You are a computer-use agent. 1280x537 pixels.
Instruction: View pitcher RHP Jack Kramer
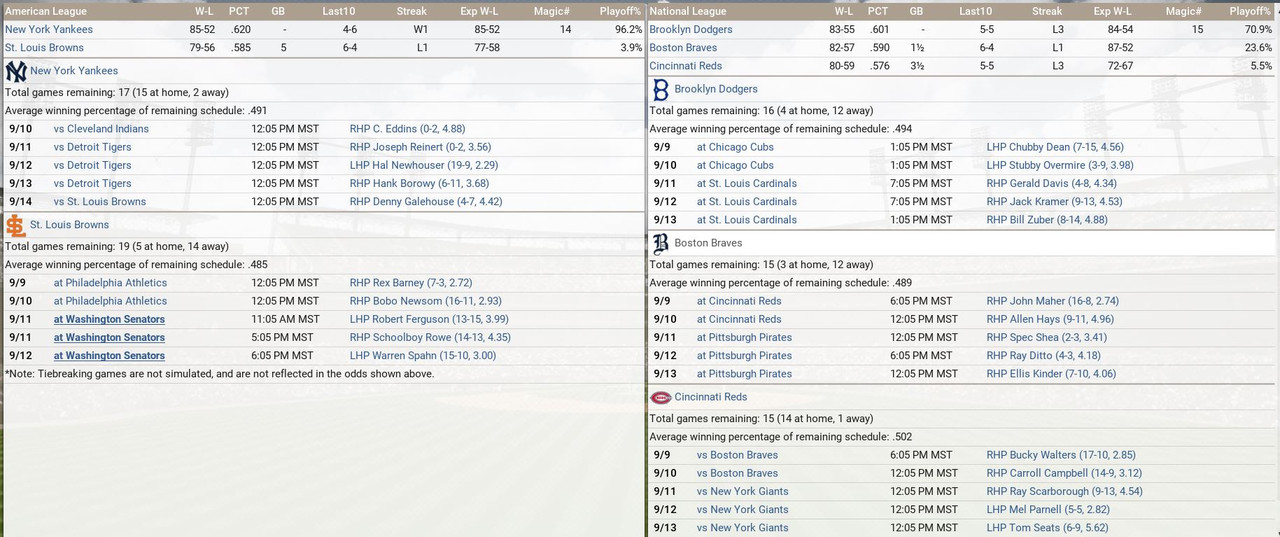click(x=1054, y=201)
